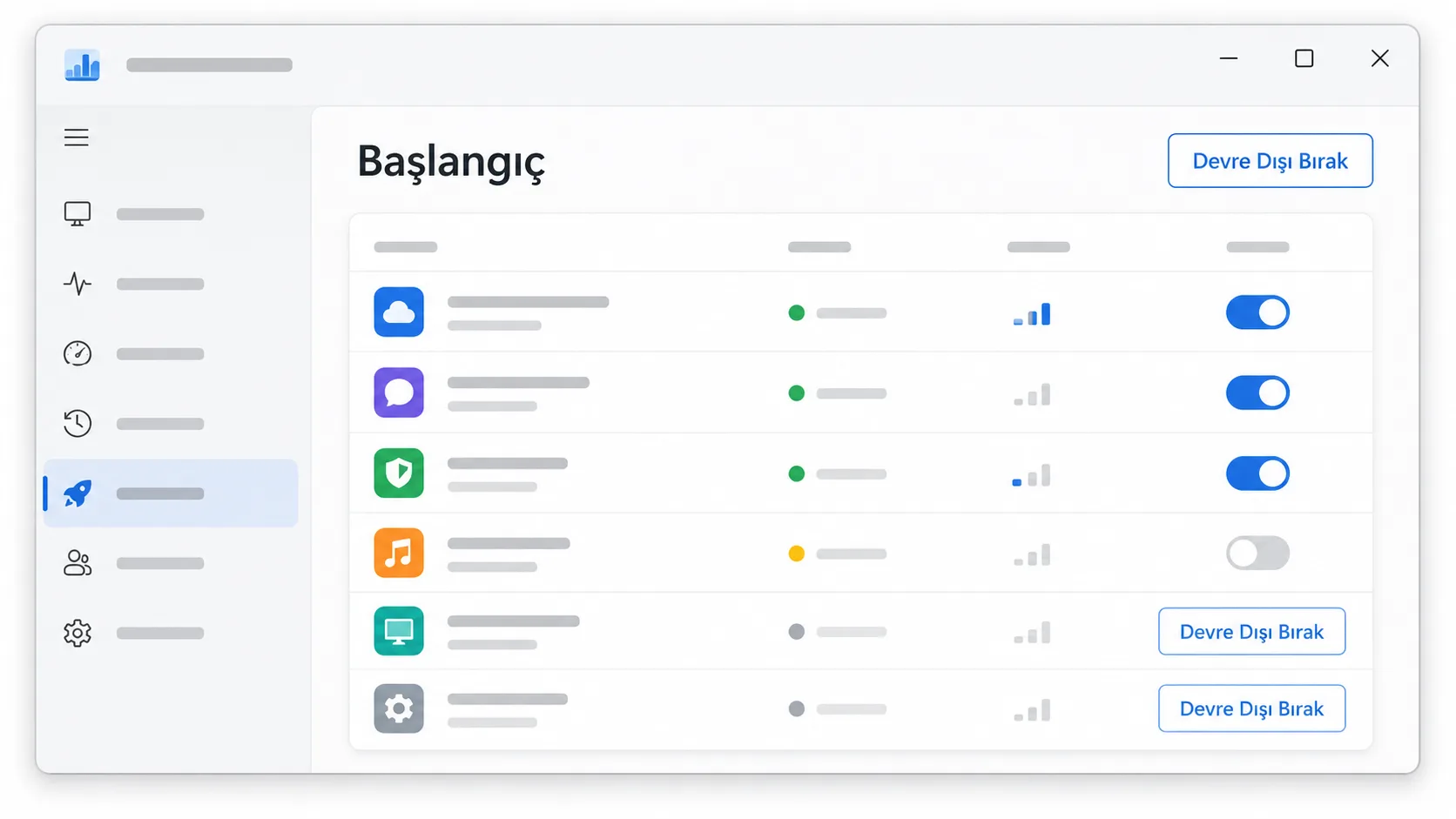The image size is (1456, 819).
Task: Open the users icon in sidebar
Action: coord(78,563)
